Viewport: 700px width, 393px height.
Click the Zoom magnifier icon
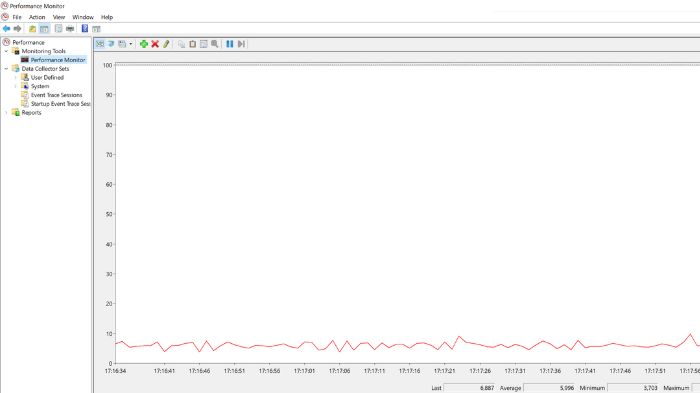point(215,44)
